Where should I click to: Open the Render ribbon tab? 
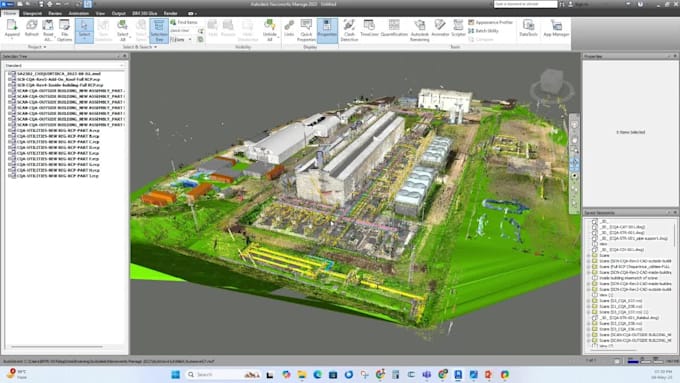pyautogui.click(x=170, y=13)
